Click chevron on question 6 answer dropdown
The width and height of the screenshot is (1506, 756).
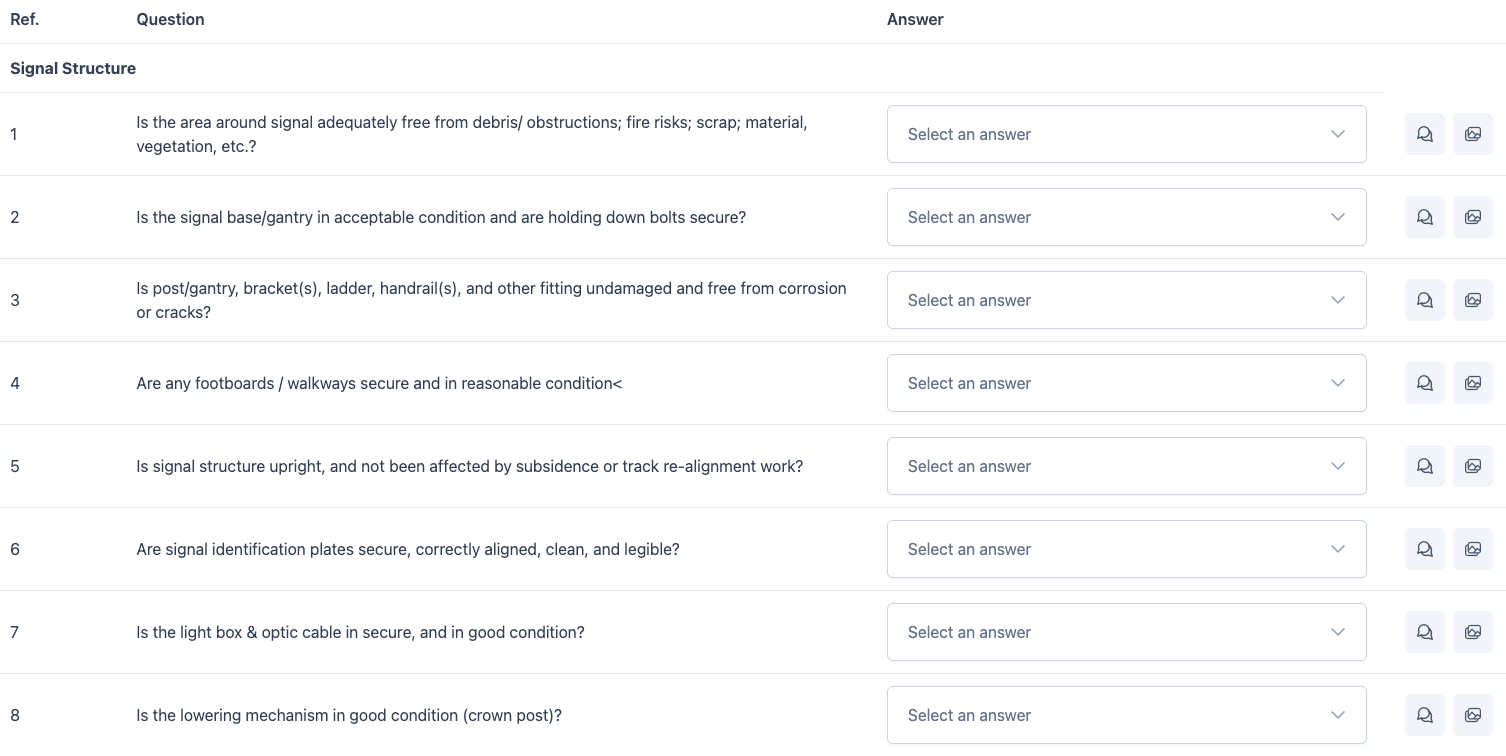(1338, 549)
